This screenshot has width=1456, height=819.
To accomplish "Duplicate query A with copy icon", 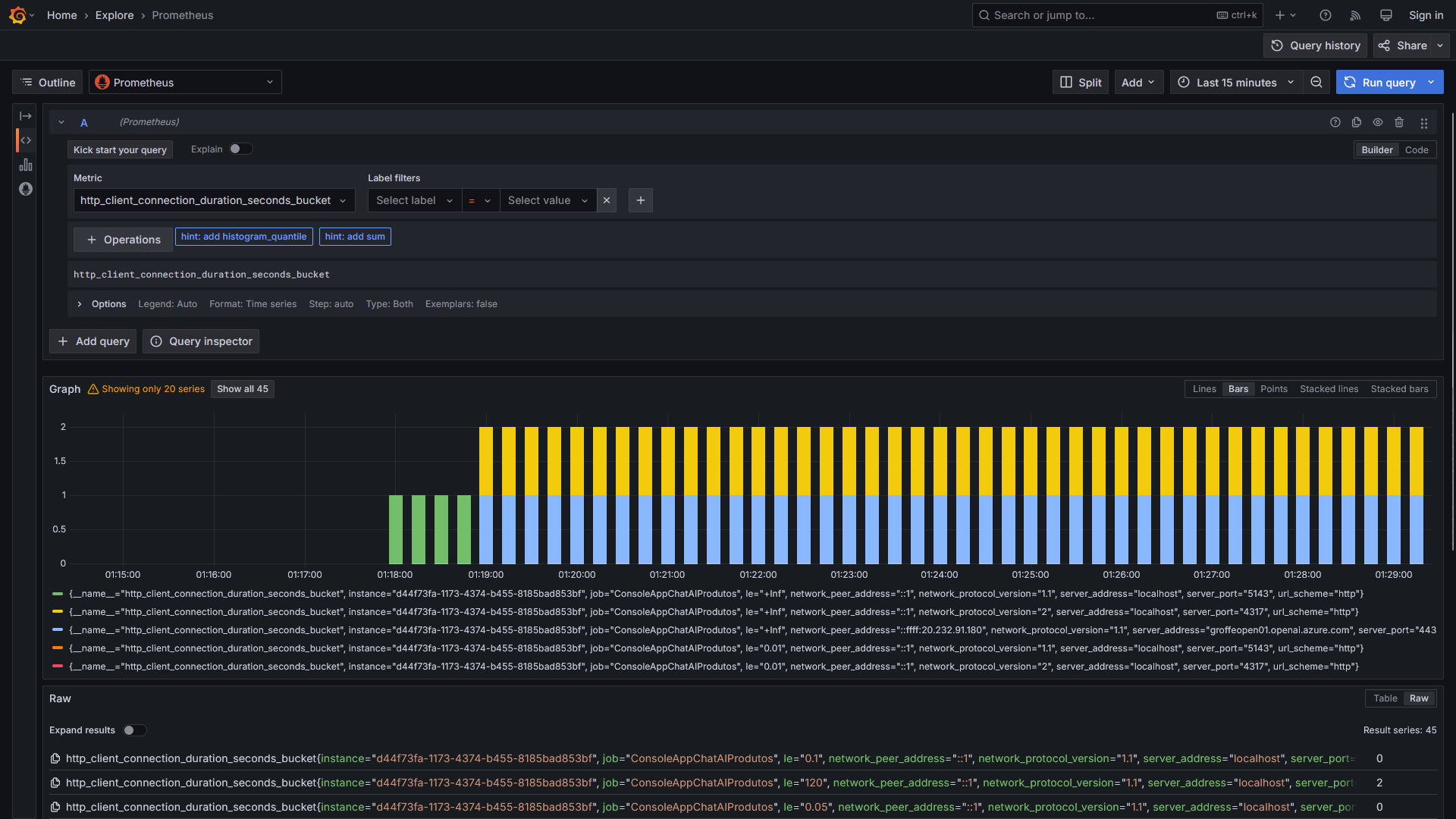I will (x=1357, y=122).
